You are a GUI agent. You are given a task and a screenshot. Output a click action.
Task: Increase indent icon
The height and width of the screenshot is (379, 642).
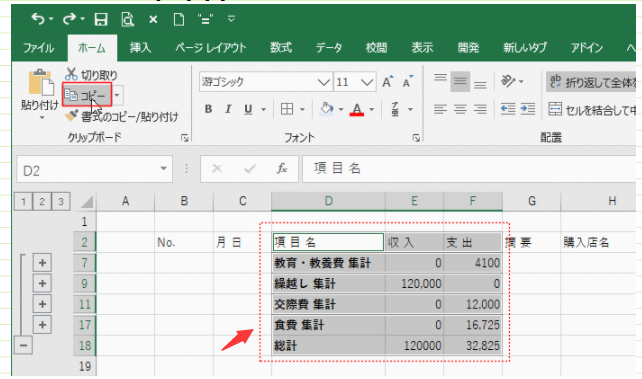coord(528,109)
